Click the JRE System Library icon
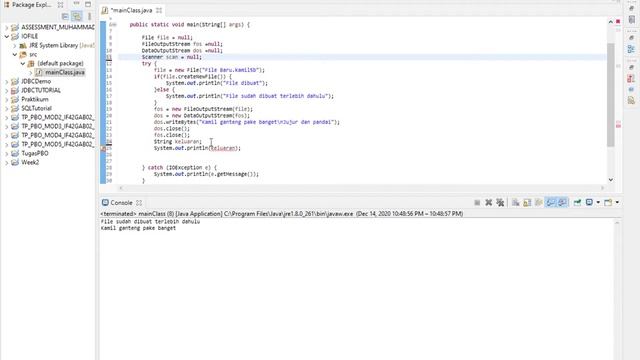This screenshot has height=360, width=640. 23,45
